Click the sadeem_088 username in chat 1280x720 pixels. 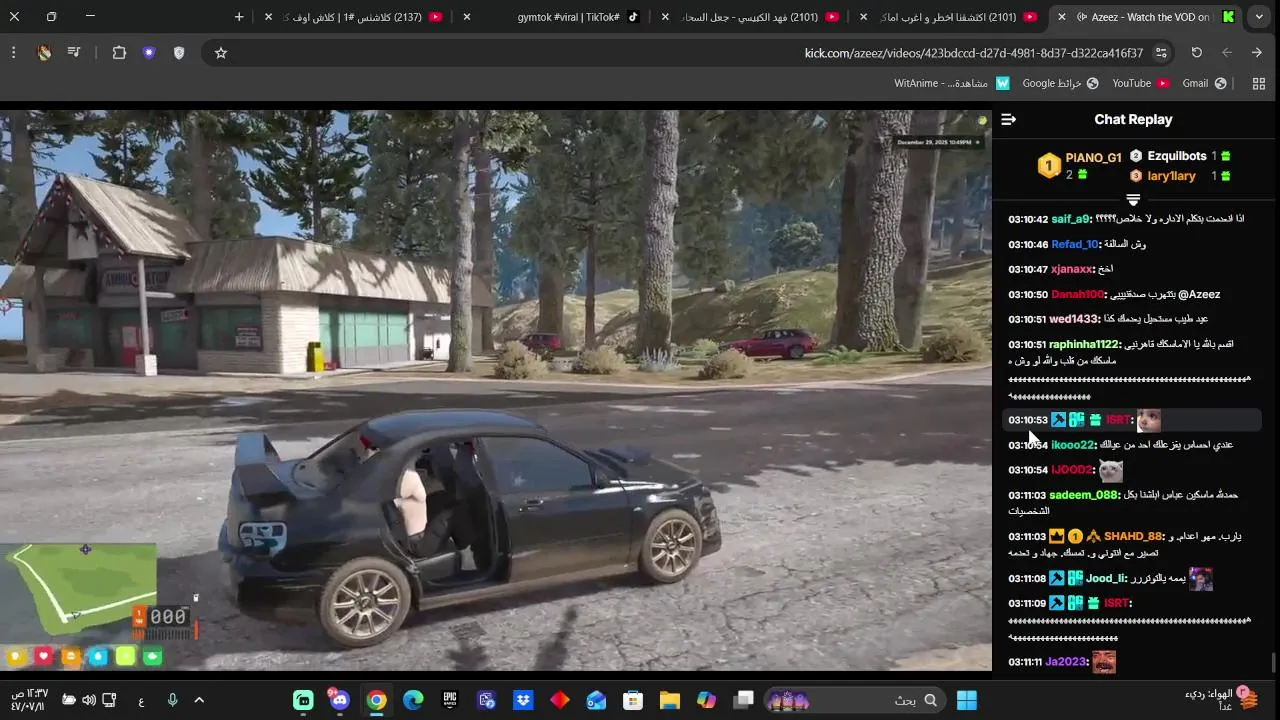pos(1083,495)
